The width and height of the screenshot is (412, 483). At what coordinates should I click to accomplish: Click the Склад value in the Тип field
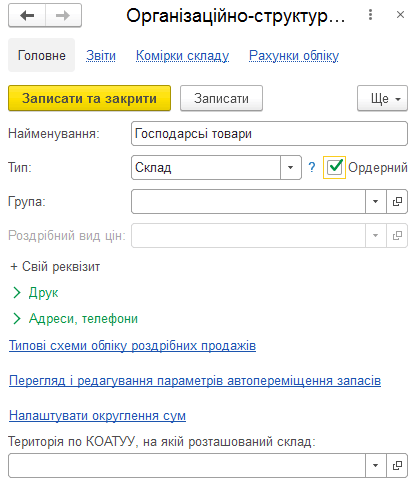tap(153, 167)
